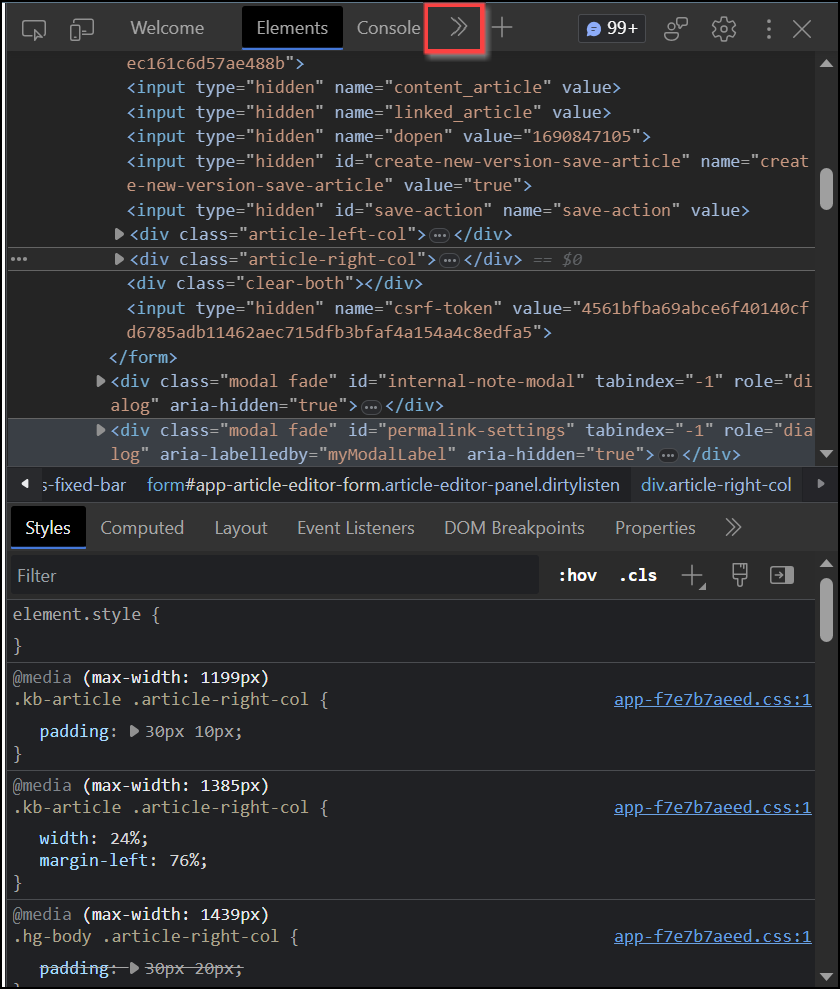The width and height of the screenshot is (840, 989).
Task: Click the DOM tree vertical scrollbar
Action: pos(826,188)
